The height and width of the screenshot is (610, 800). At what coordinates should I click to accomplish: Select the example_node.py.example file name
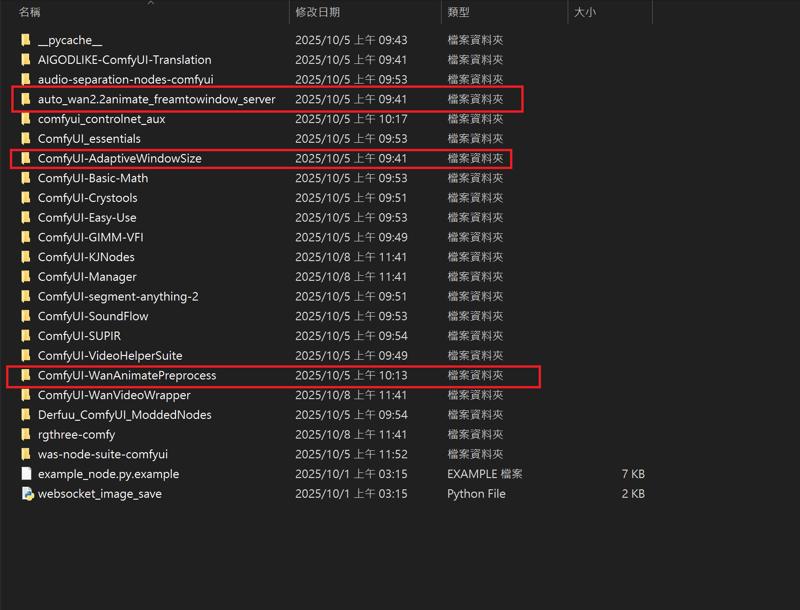[x=108, y=474]
